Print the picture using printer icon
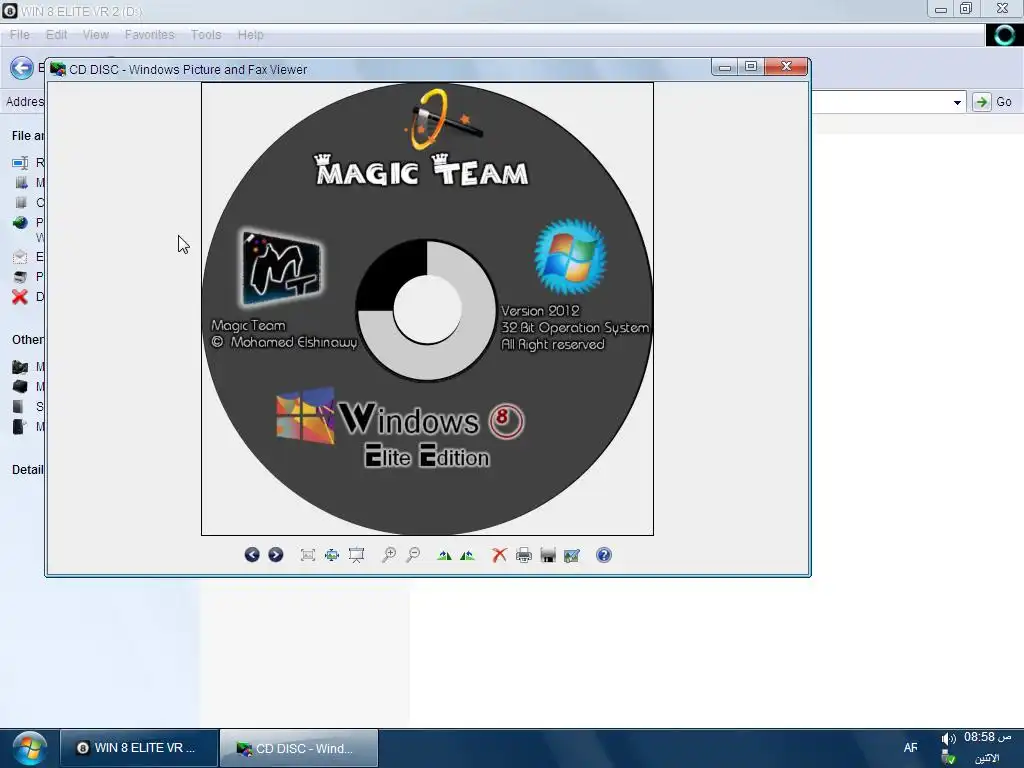Viewport: 1024px width, 768px height. tap(524, 555)
